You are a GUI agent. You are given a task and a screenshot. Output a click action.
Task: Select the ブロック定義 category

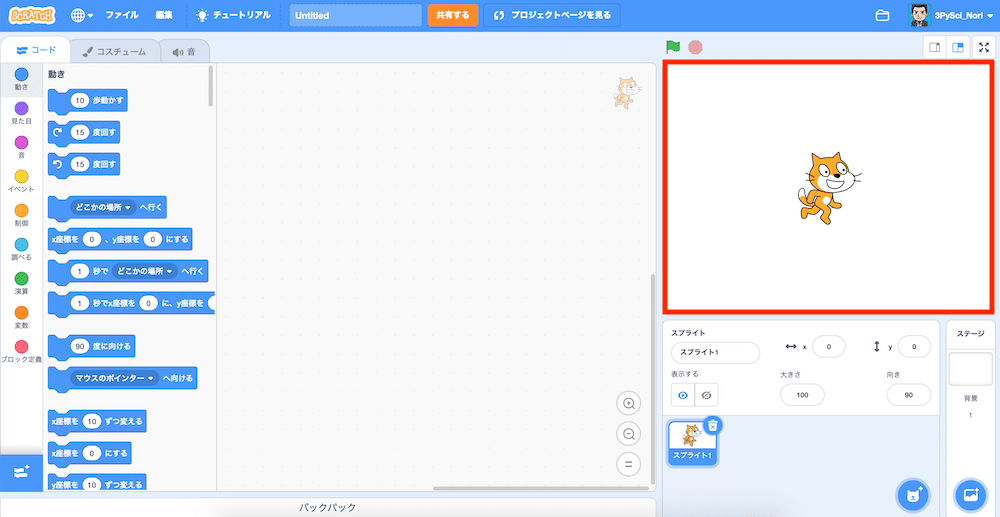pos(21,352)
